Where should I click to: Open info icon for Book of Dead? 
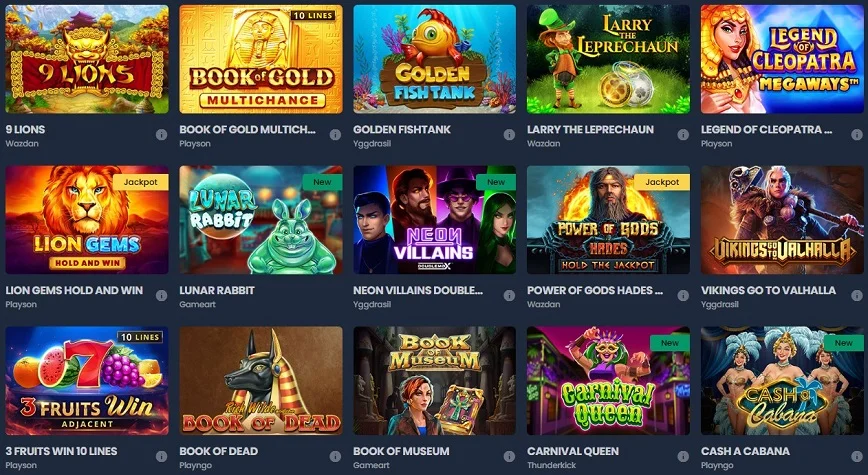[x=335, y=456]
